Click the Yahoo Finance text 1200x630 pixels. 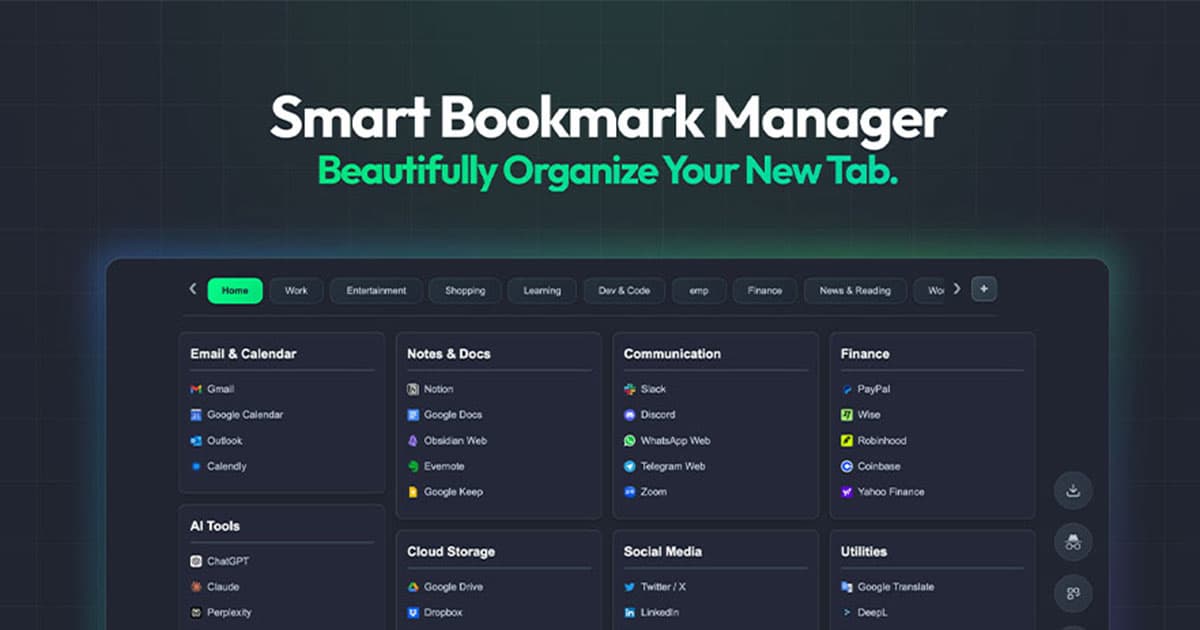[891, 492]
